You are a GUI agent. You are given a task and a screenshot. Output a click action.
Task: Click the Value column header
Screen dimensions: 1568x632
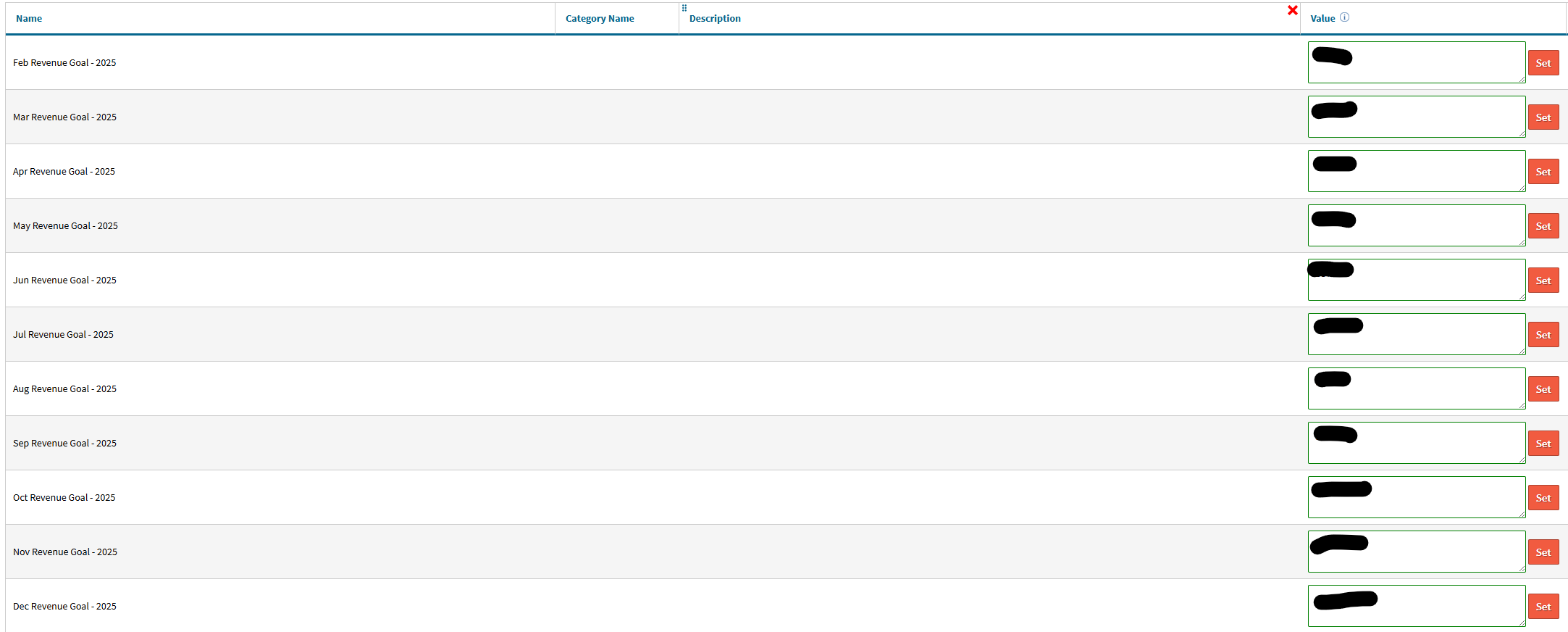(1322, 19)
